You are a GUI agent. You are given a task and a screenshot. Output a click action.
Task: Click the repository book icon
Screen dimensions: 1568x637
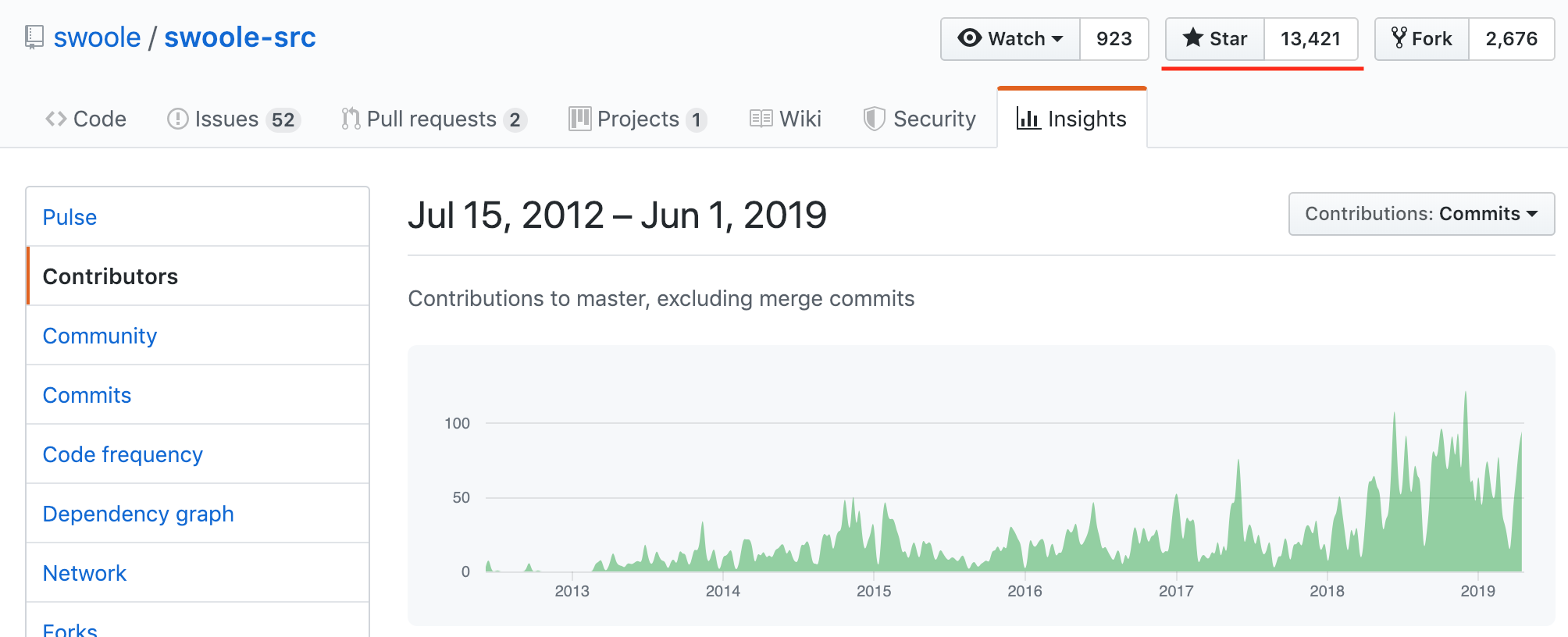[34, 37]
